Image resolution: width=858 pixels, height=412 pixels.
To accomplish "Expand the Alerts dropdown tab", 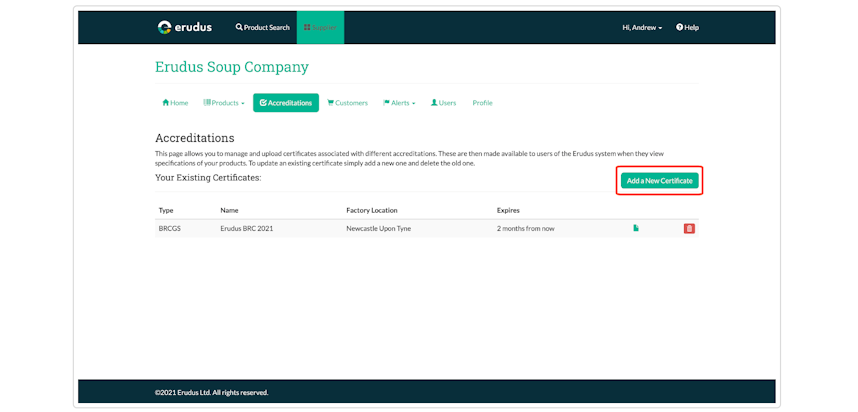I will coord(399,103).
